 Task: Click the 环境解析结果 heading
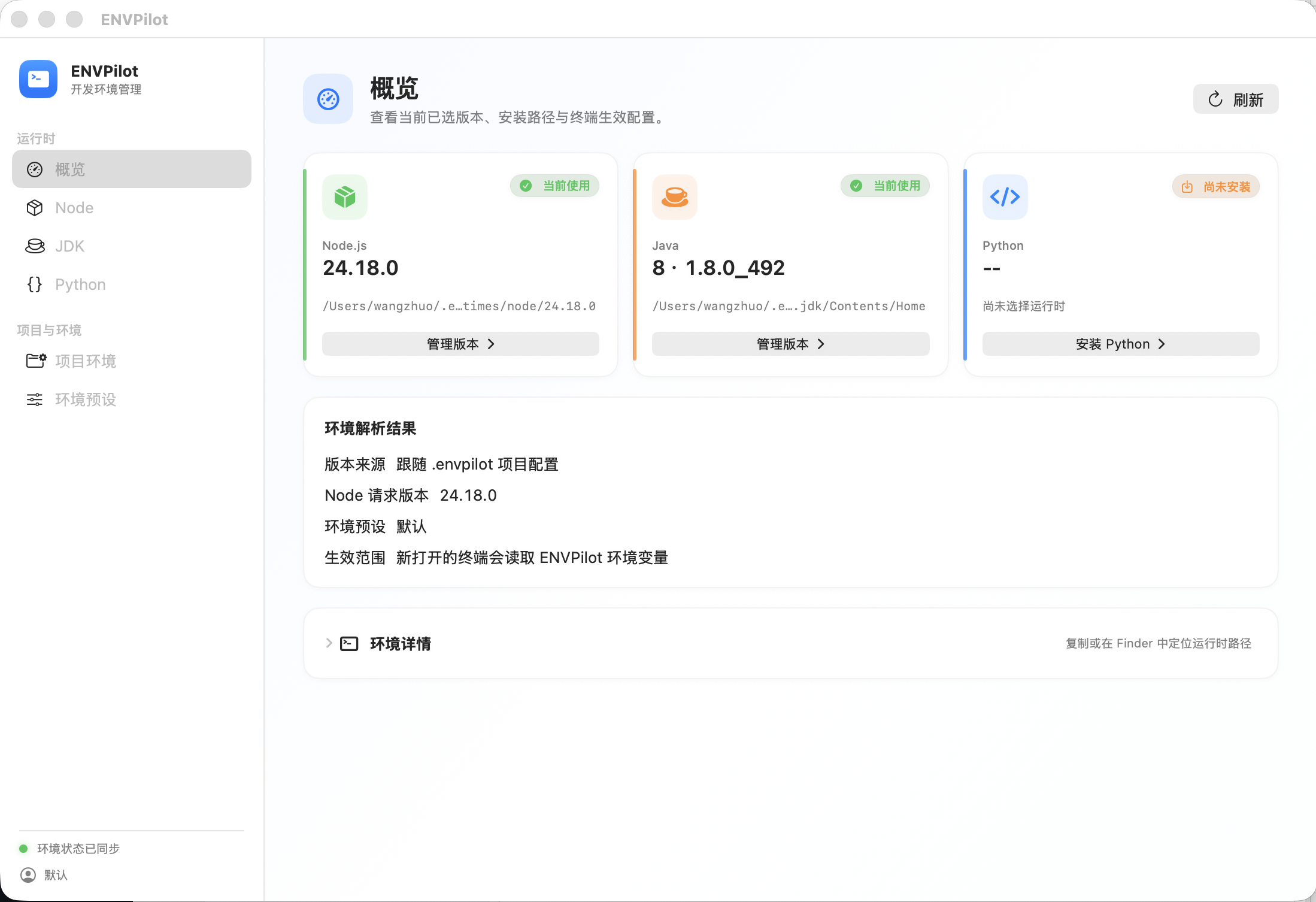[370, 428]
